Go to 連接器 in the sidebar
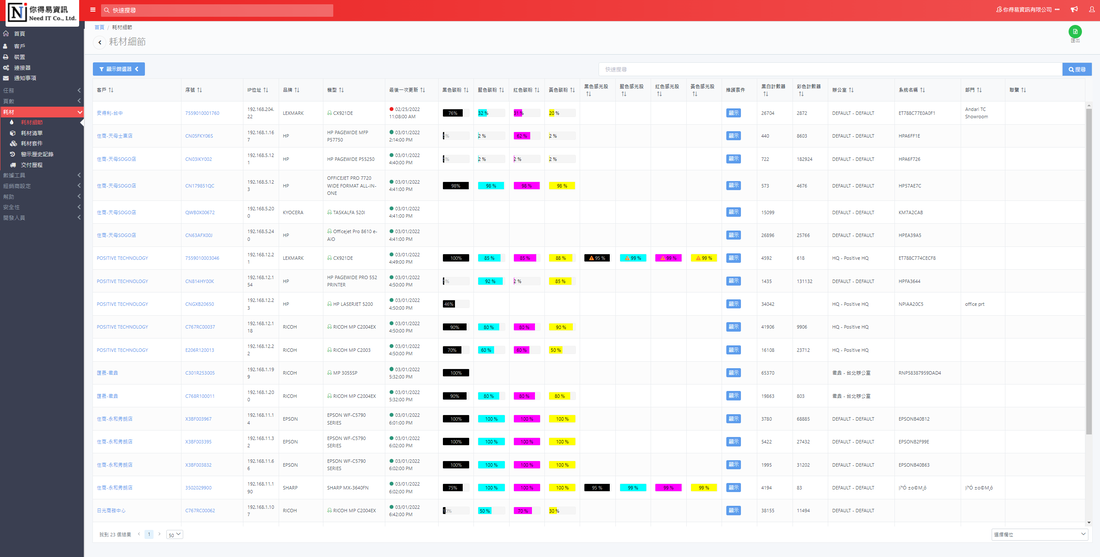The image size is (1100, 557). coord(22,67)
